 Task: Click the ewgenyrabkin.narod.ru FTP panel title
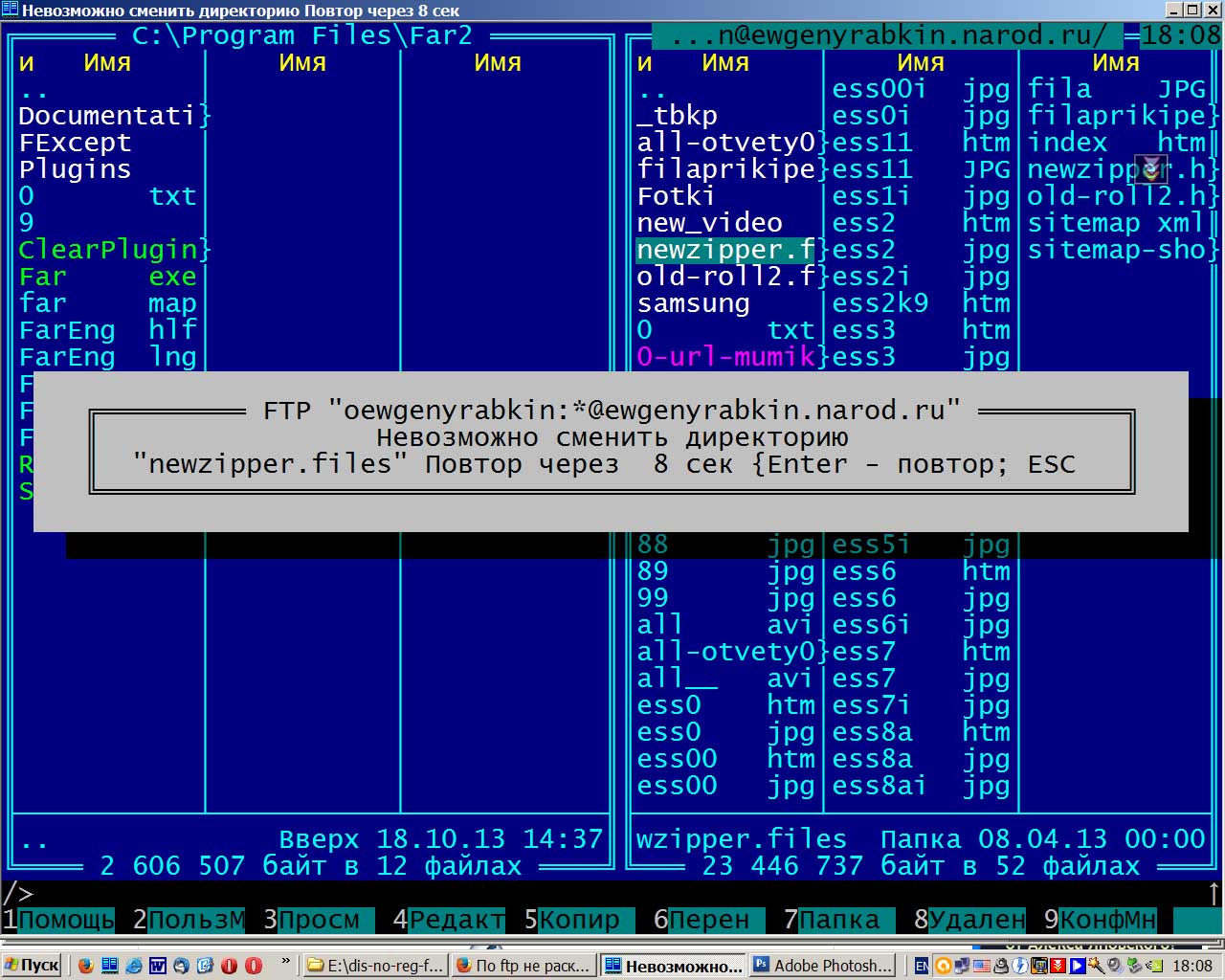[x=889, y=36]
